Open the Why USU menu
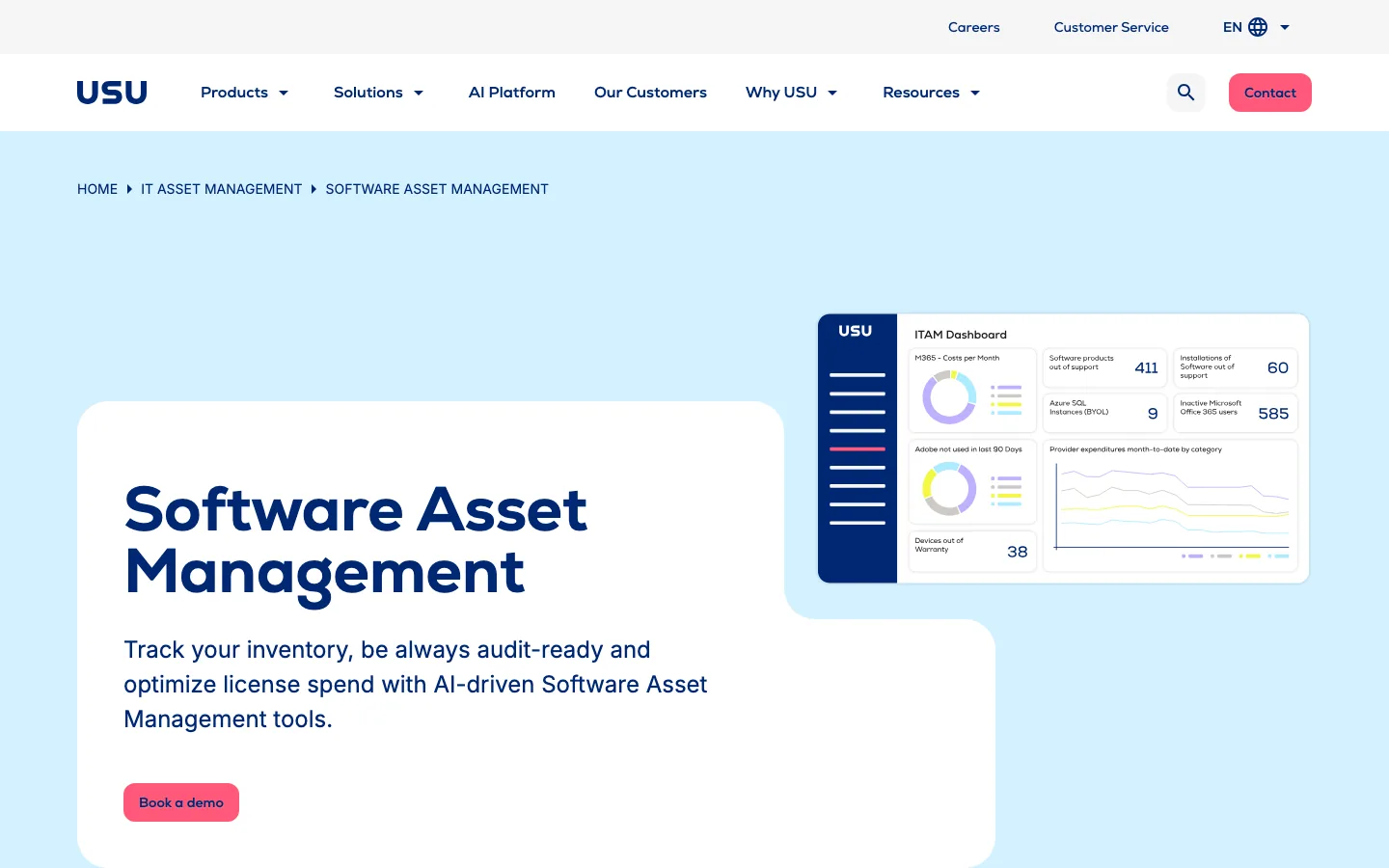 [x=781, y=93]
